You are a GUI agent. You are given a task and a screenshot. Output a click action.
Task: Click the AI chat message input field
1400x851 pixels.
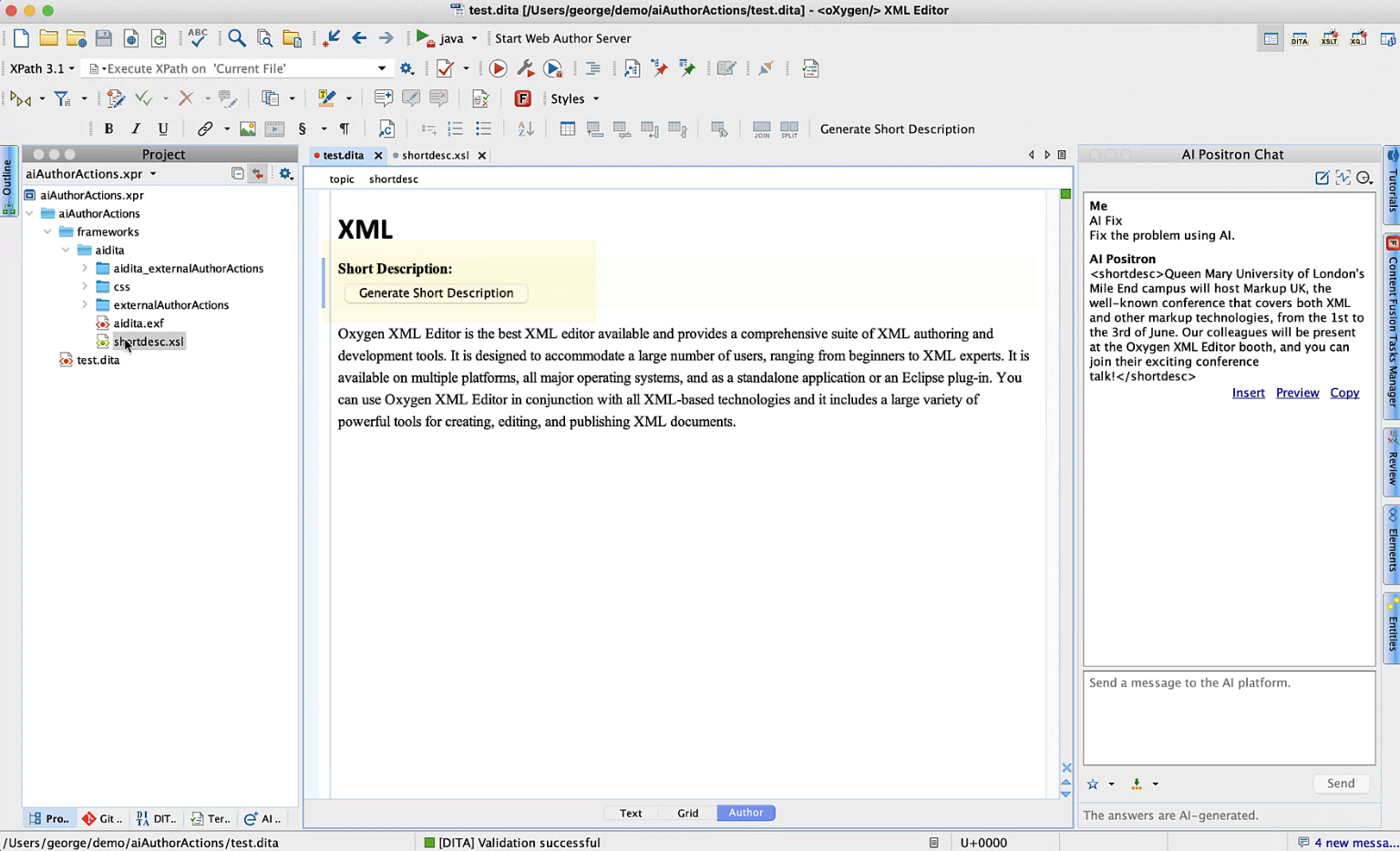(1229, 718)
